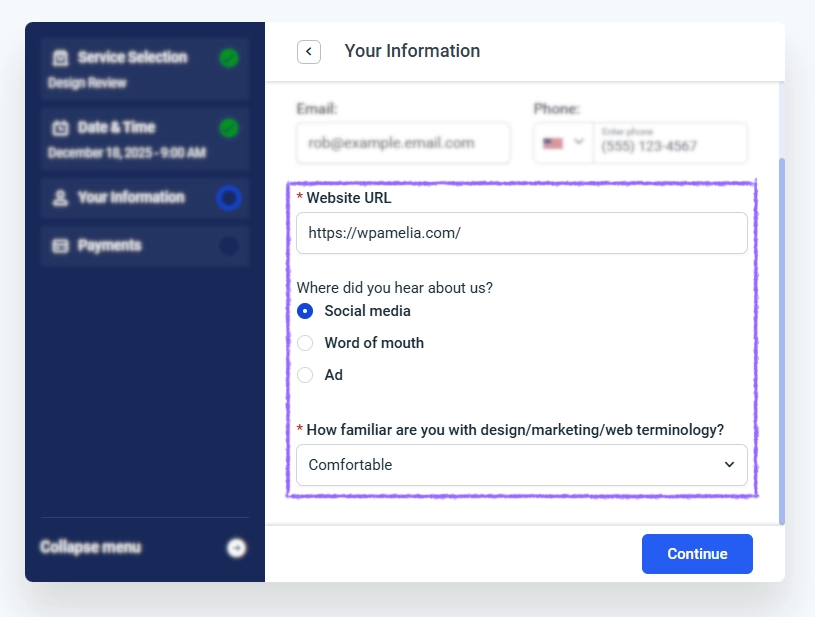
Task: Click the chevron arrow in Comfortable dropdown
Action: 729,465
